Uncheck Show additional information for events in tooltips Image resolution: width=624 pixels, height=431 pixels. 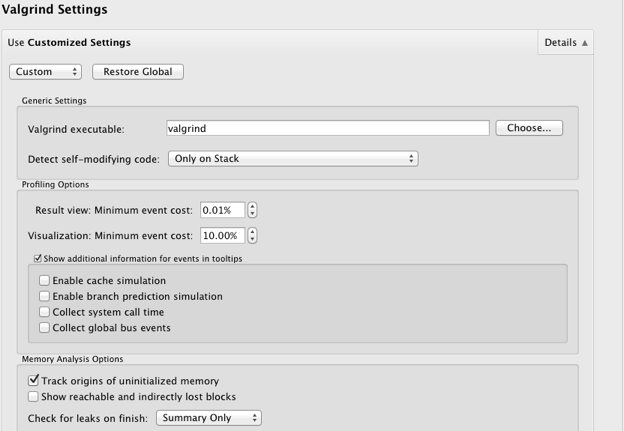point(38,259)
